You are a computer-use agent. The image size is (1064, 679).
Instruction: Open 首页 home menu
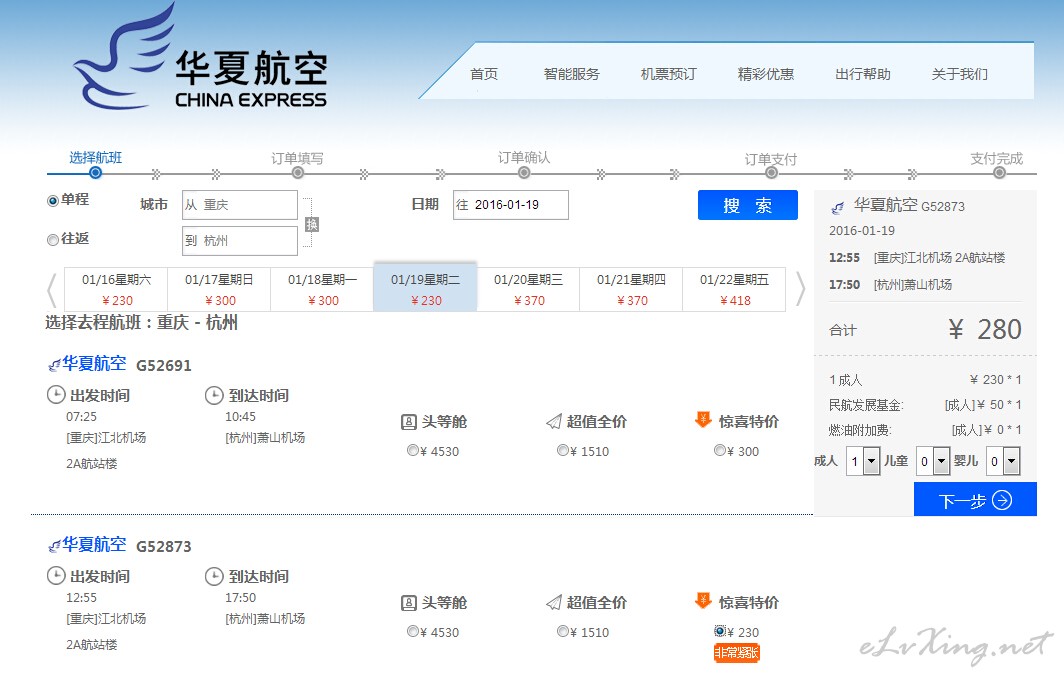484,74
